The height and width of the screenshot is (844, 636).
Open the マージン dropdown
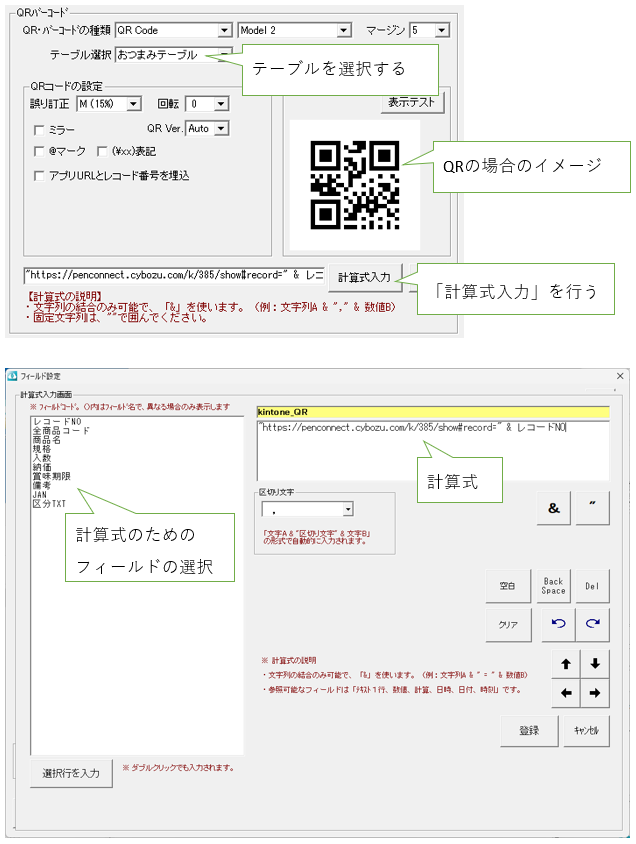coord(442,30)
